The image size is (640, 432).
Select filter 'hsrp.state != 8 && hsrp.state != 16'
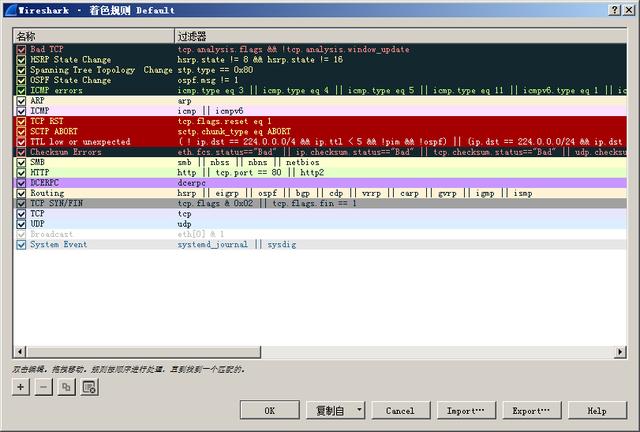coord(260,60)
